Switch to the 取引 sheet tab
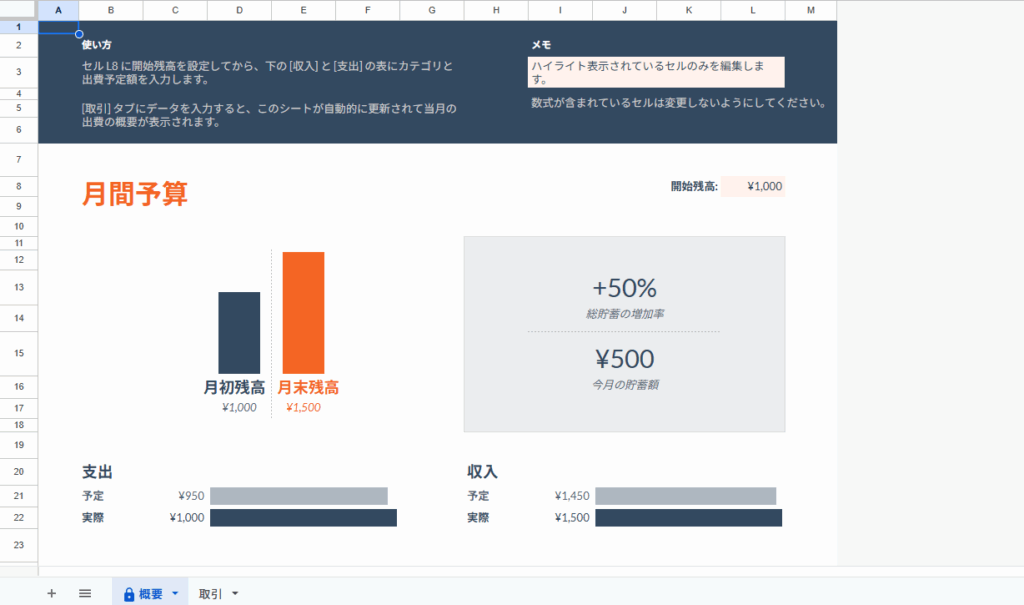 click(210, 594)
